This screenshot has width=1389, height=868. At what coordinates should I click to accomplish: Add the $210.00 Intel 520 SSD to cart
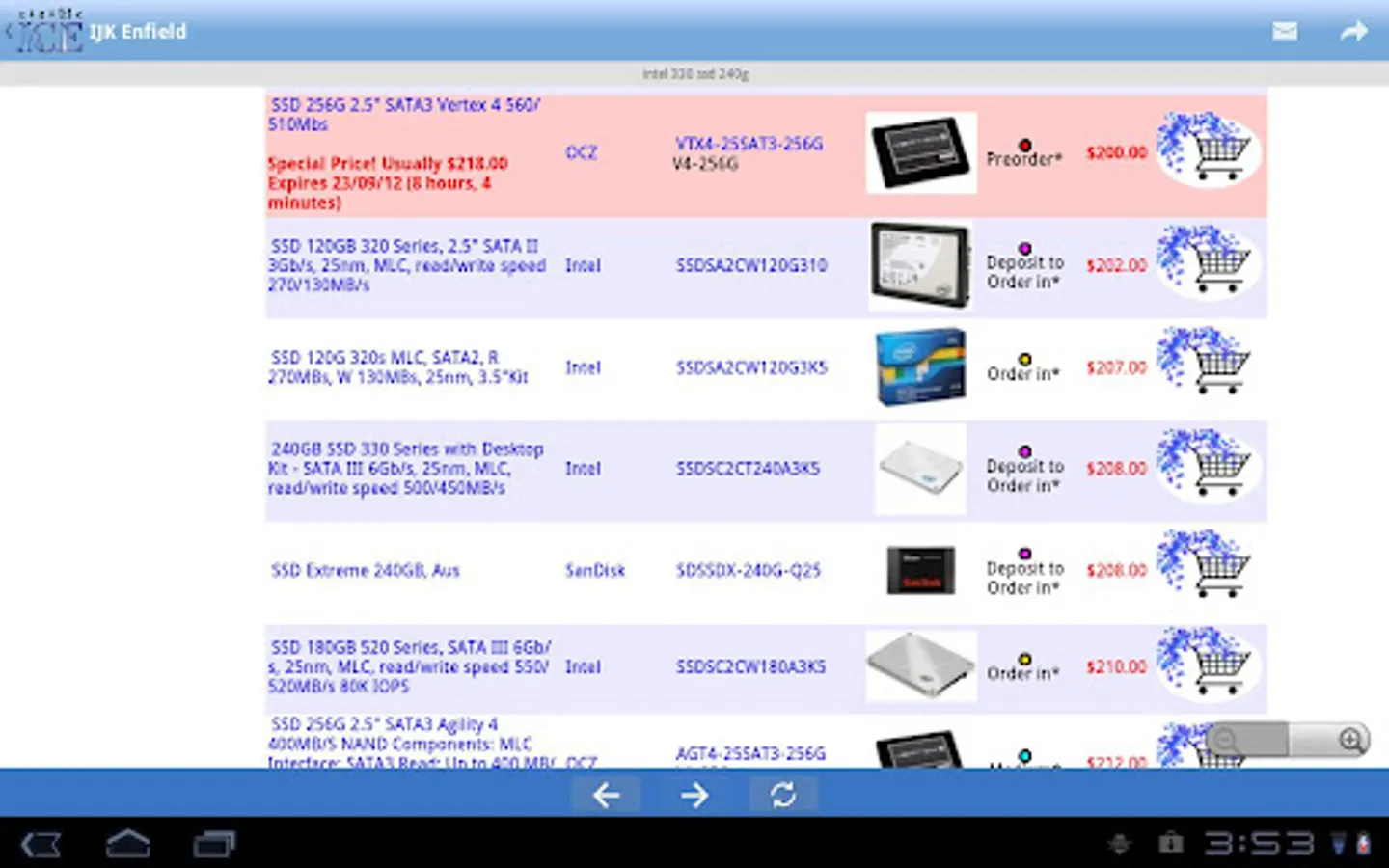click(1208, 665)
